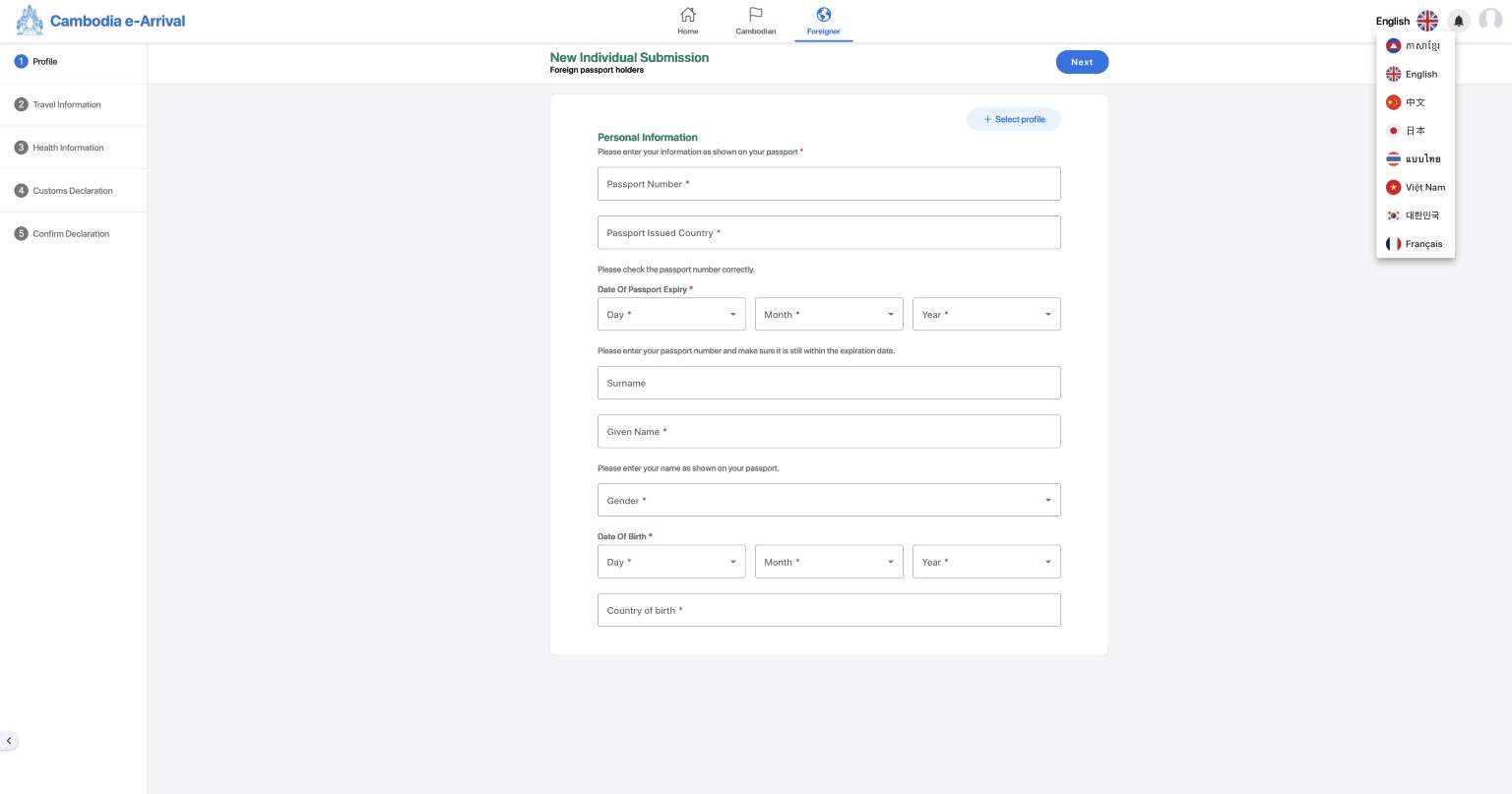Click the Next button
This screenshot has height=794, width=1512.
(1082, 62)
